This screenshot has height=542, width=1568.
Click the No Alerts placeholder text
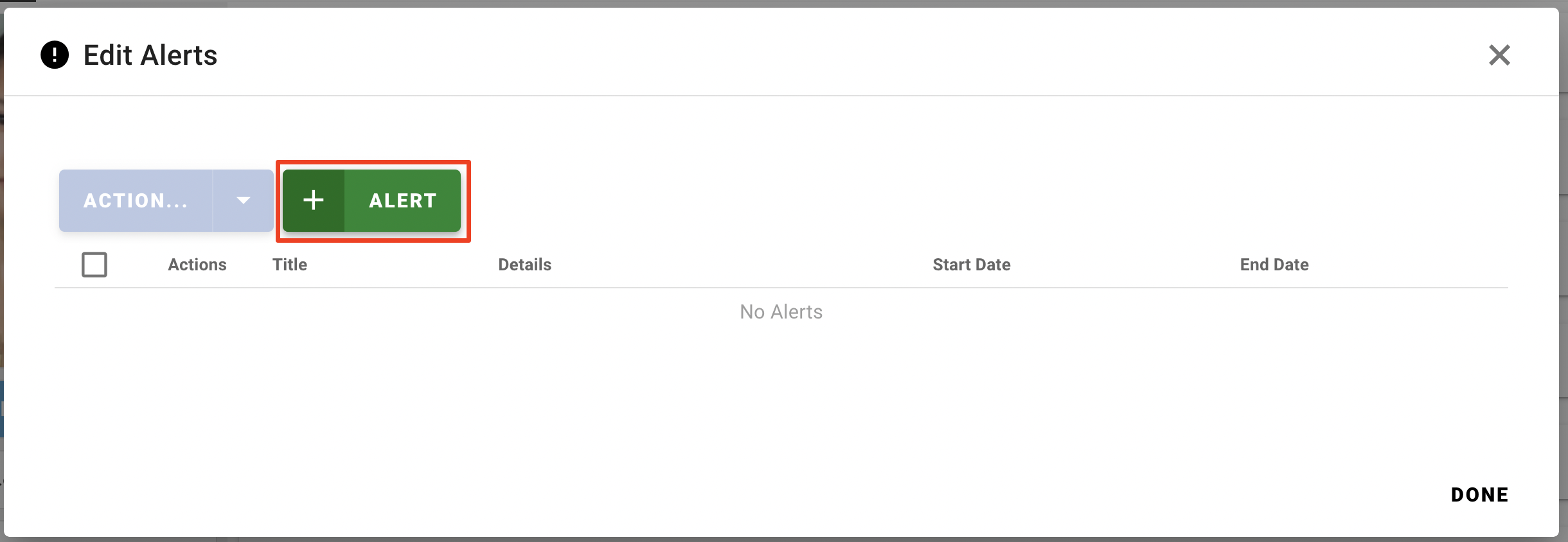click(x=781, y=312)
